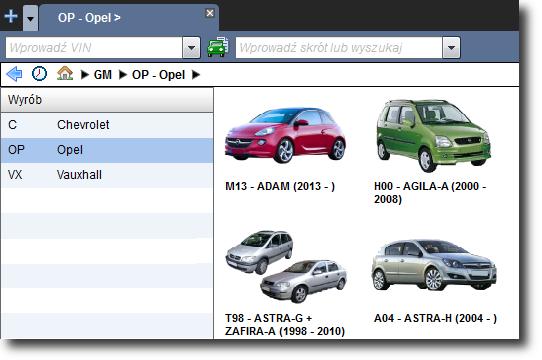
Task: Go back with the blue arrow icon
Action: coord(15,74)
